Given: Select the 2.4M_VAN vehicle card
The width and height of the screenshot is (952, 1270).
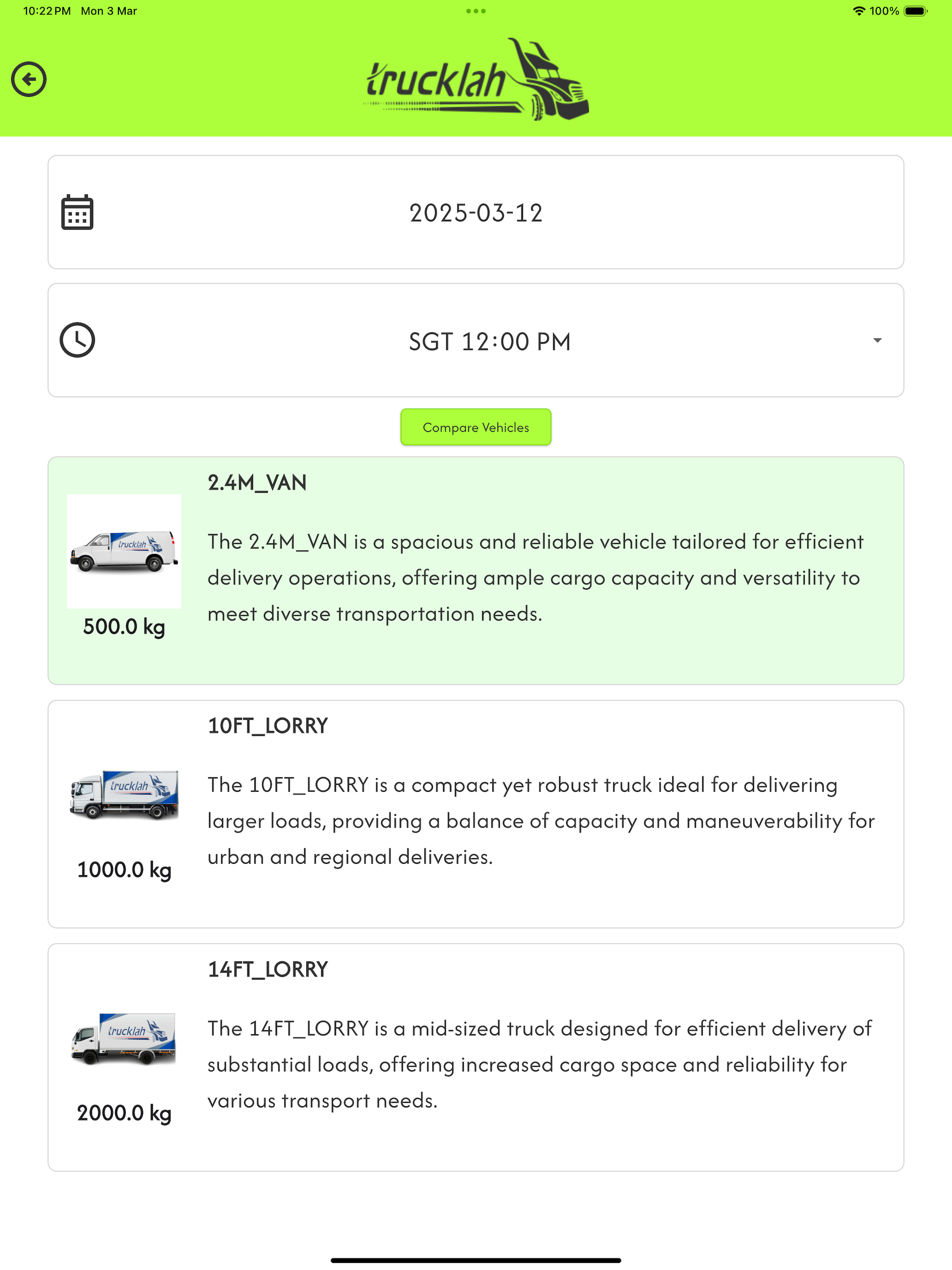Looking at the screenshot, I should click(476, 571).
